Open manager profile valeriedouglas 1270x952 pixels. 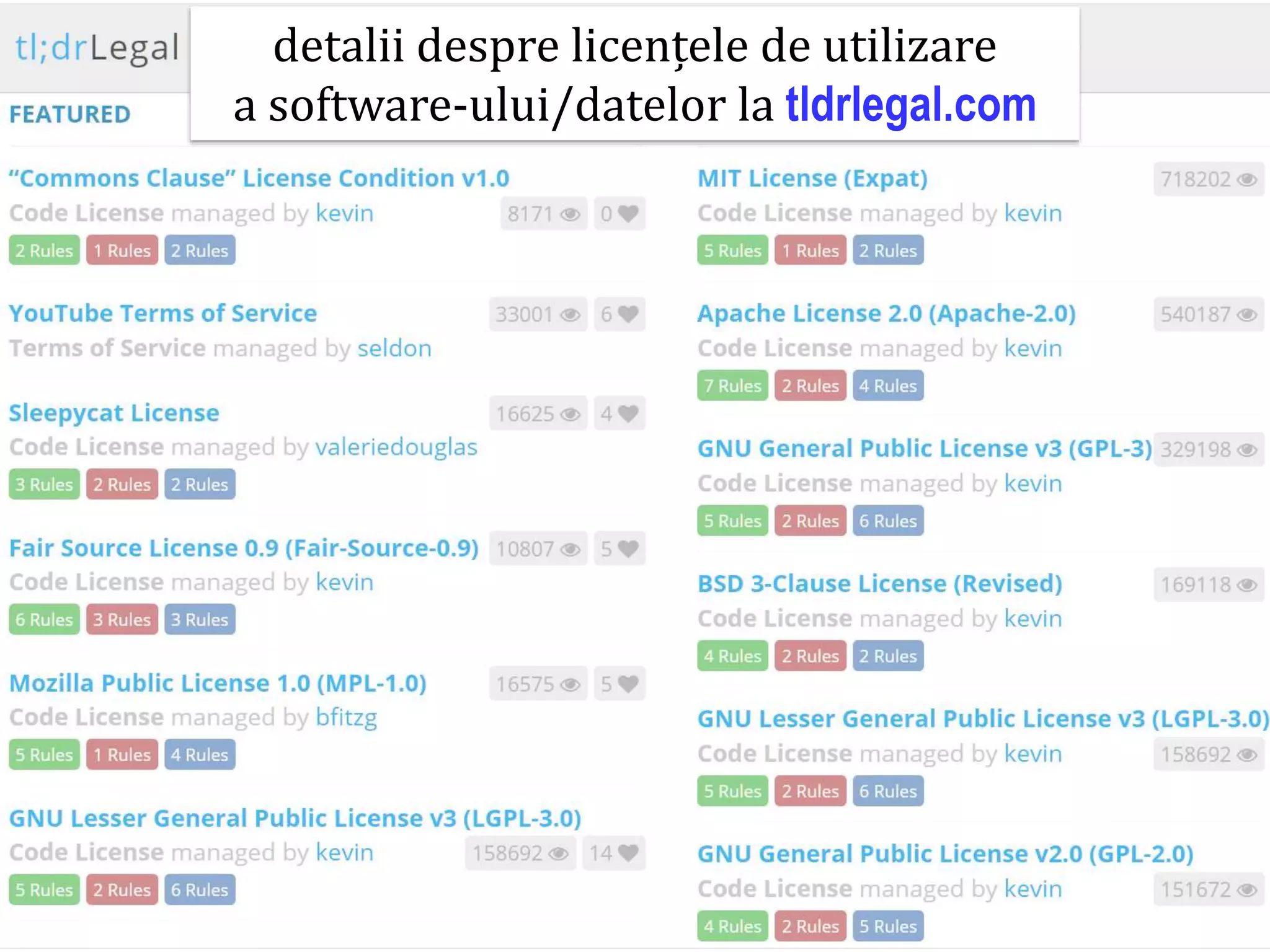(396, 447)
